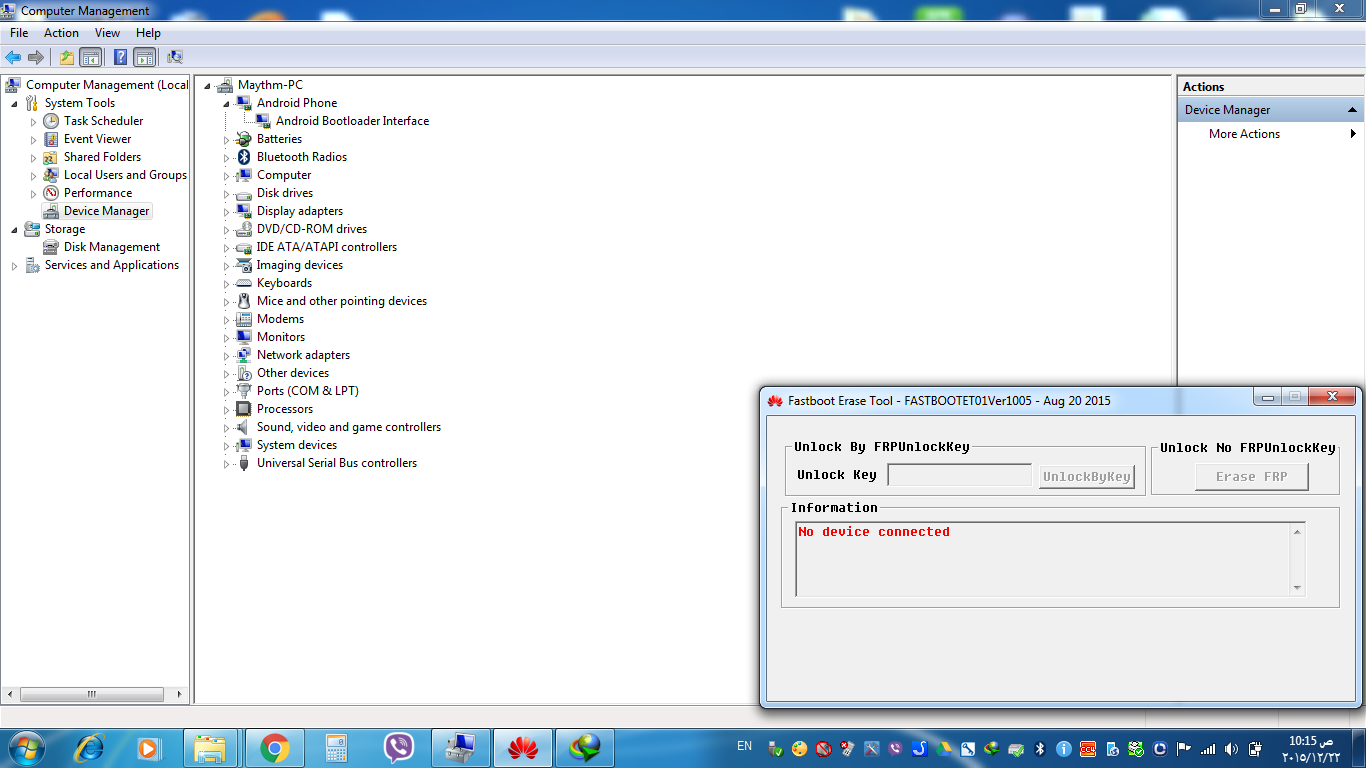Click the Sound, video and game controllers icon
The width and height of the screenshot is (1366, 768).
coord(243,427)
